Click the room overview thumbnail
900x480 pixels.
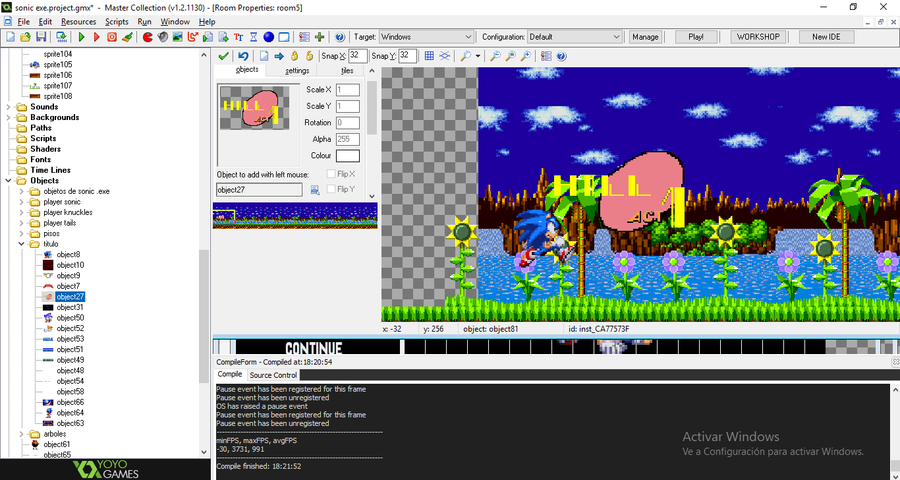295,215
